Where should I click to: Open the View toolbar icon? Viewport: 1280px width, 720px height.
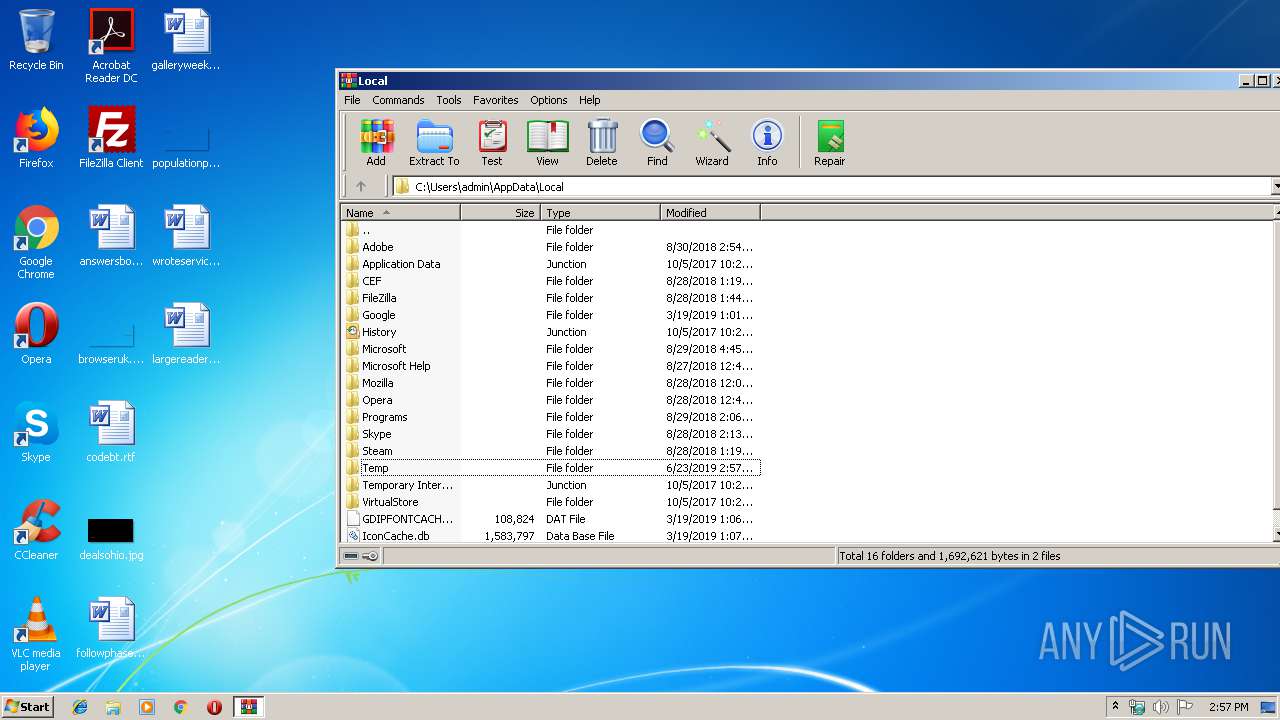(x=547, y=143)
